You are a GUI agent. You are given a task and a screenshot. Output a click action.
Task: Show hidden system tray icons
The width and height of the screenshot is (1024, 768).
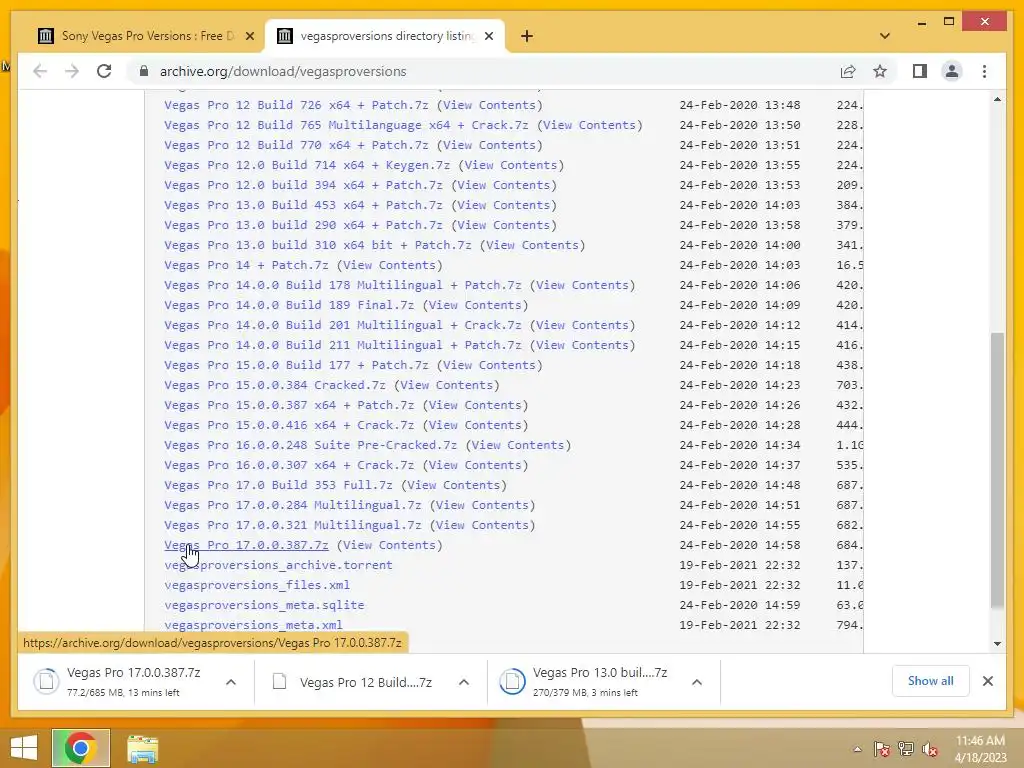click(x=857, y=749)
